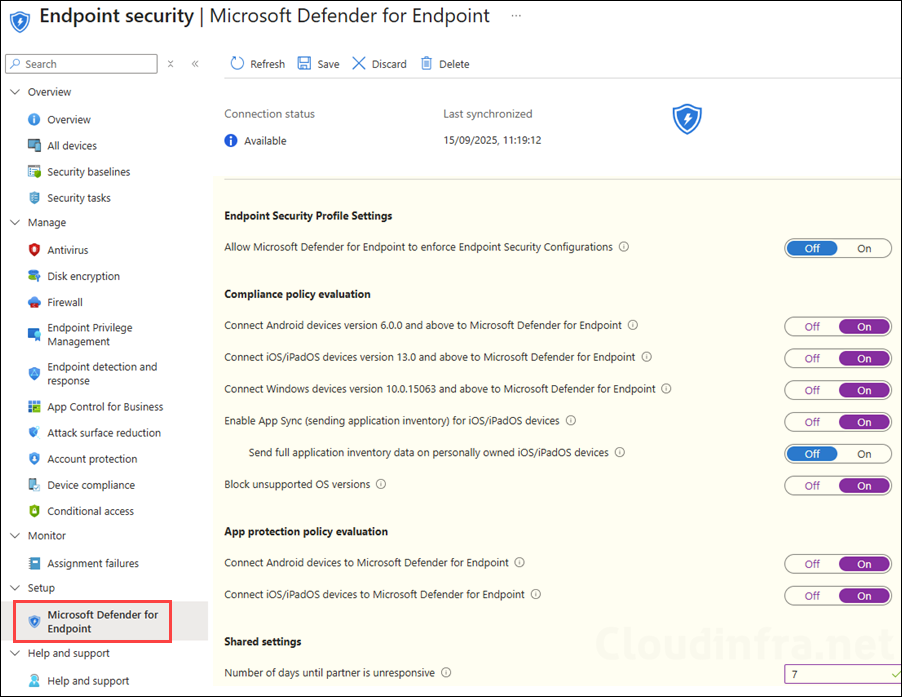
Task: Click the Firewall icon
Action: 35,302
